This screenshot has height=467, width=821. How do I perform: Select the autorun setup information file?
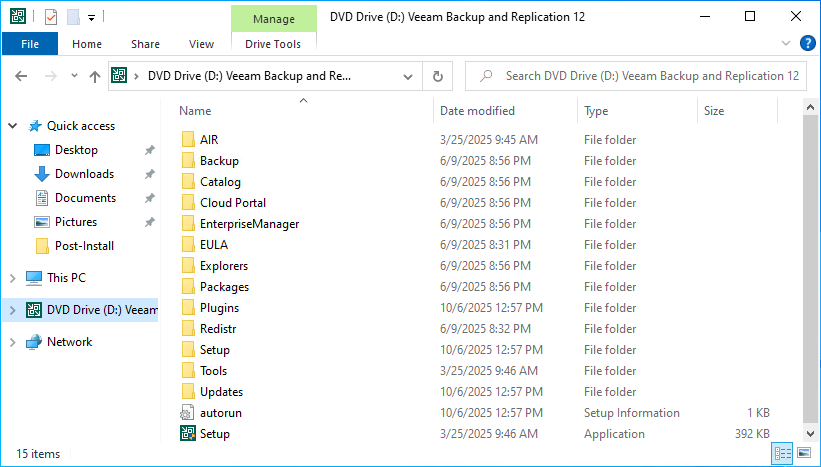point(220,413)
